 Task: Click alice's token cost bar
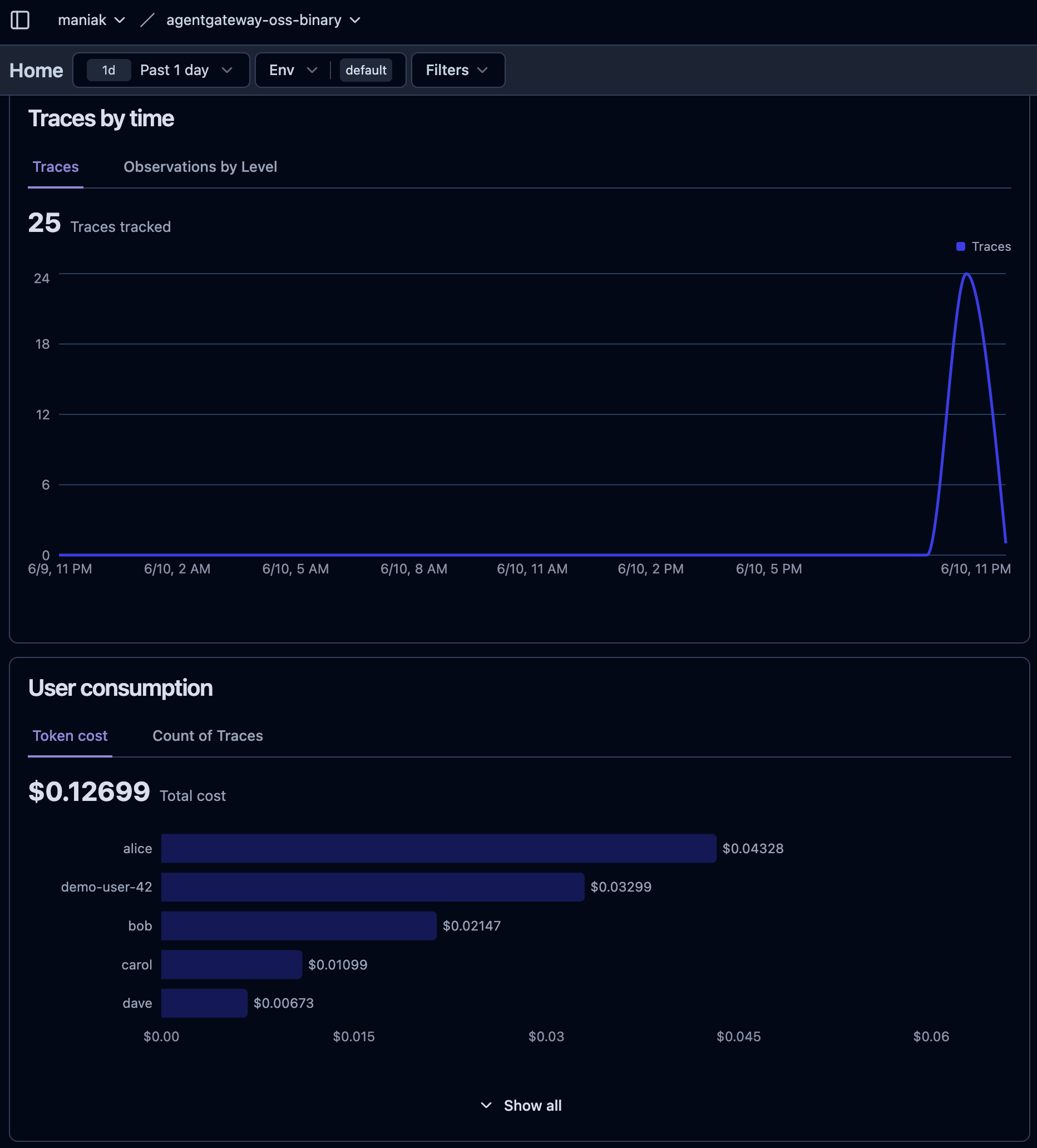point(438,848)
